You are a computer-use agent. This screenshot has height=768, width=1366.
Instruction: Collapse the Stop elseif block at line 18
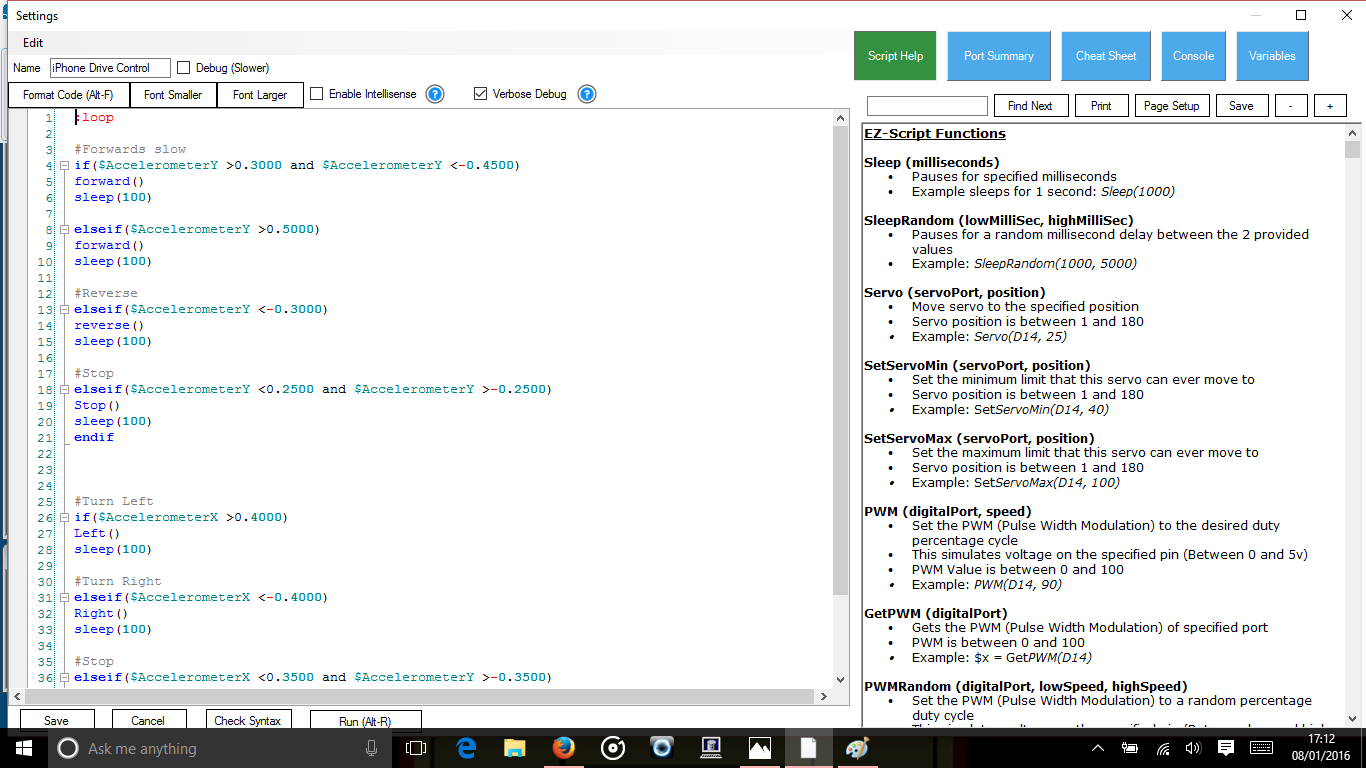(x=64, y=390)
